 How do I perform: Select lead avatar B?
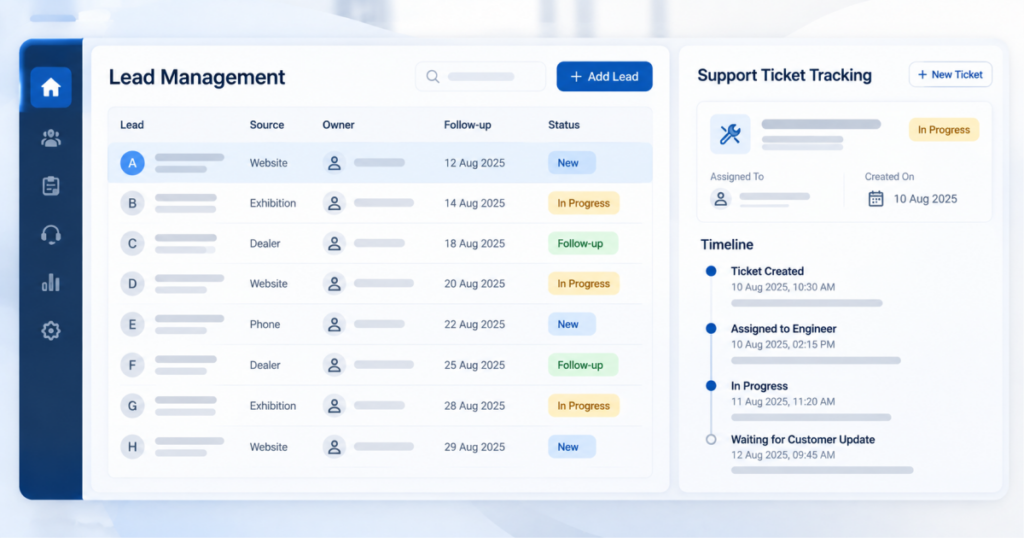132,203
